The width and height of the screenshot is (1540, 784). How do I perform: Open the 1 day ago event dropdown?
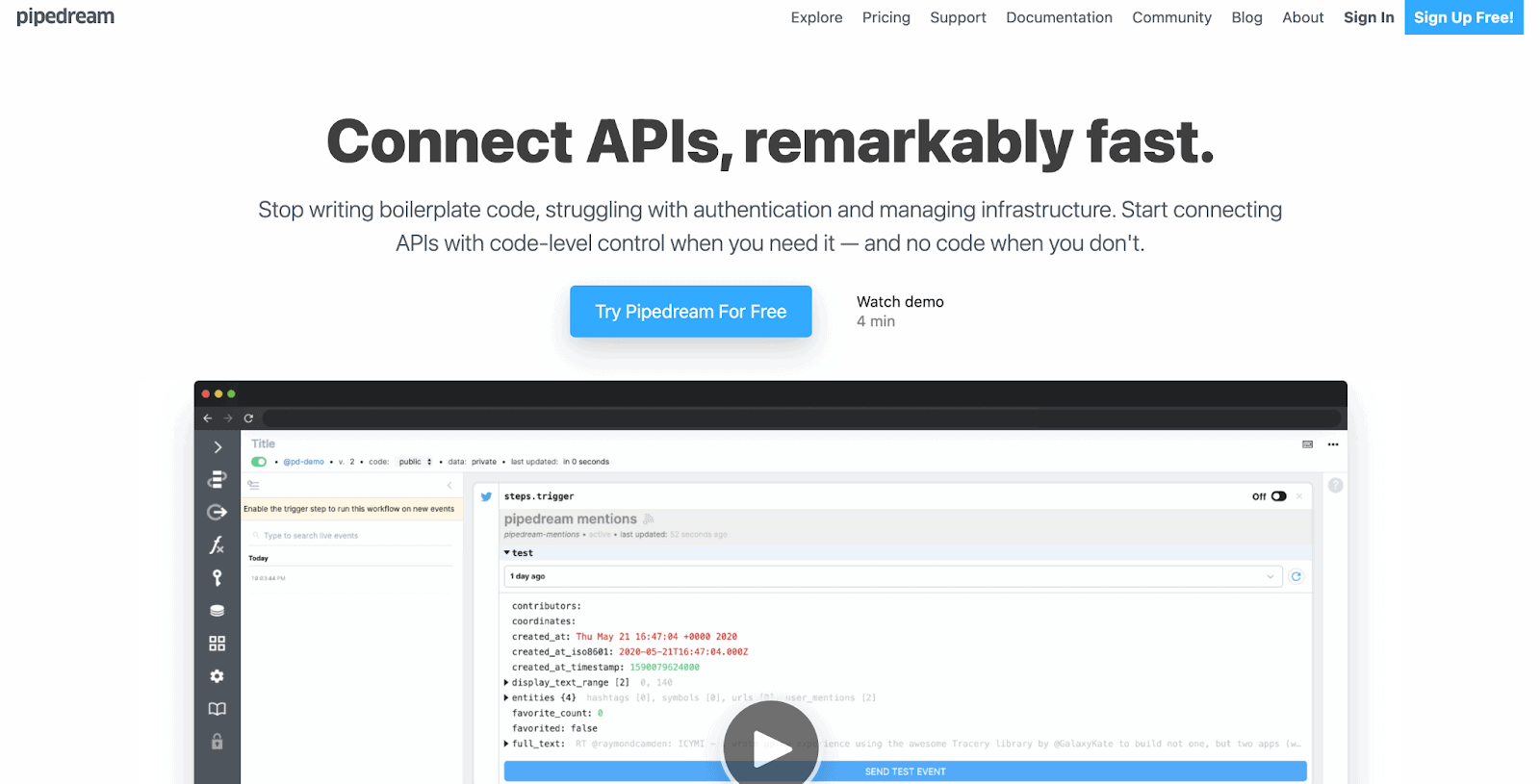[893, 576]
